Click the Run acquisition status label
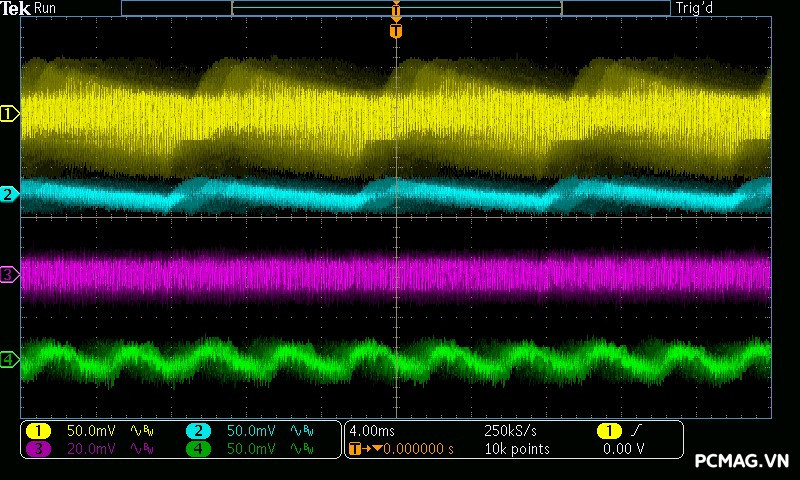Viewport: 800px width, 480px height. coord(45,8)
